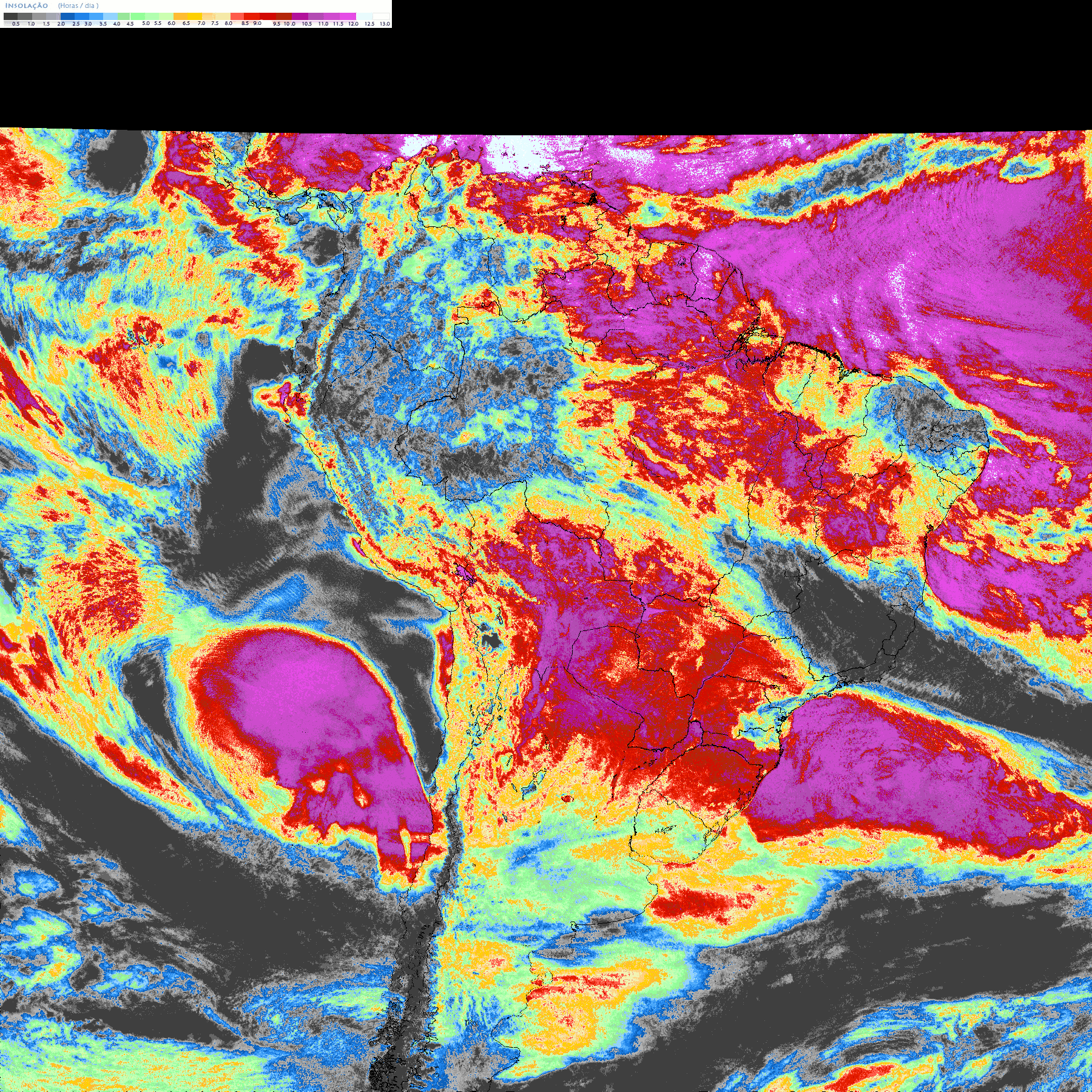Select the bright magenta swatch before 12.0
Image resolution: width=1092 pixels, height=1092 pixels.
pyautogui.click(x=348, y=16)
